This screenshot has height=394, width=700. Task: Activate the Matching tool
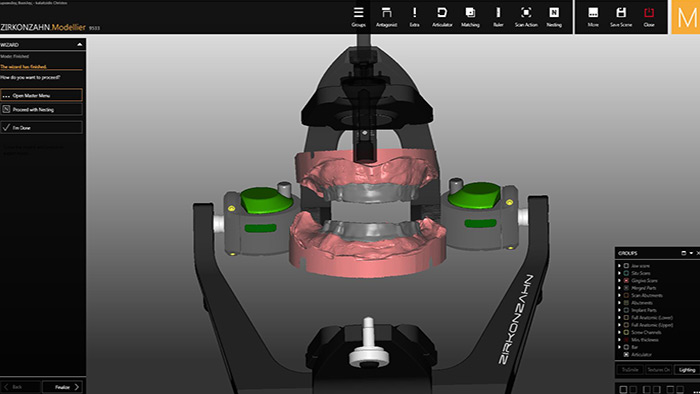[x=470, y=17]
